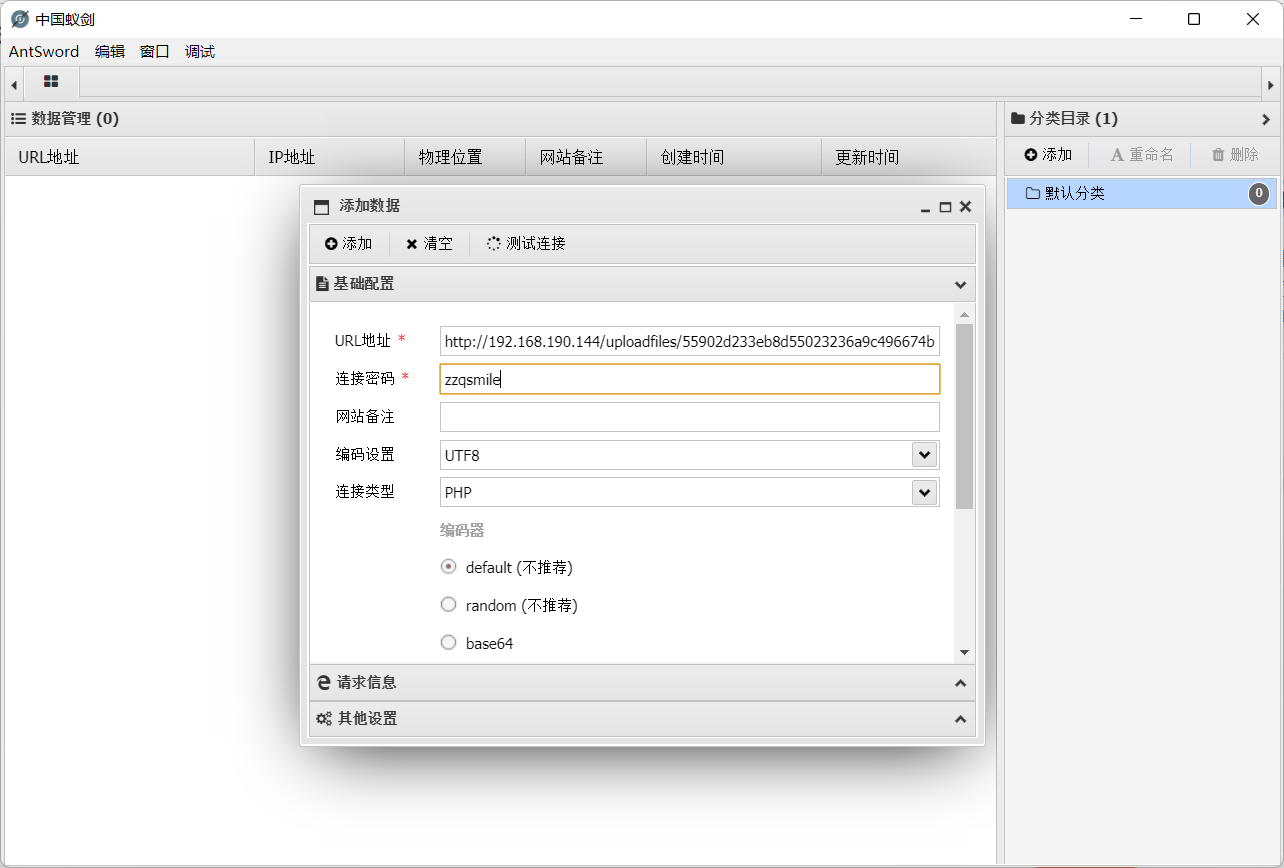Click the AntSword app logo in title bar

click(x=20, y=19)
